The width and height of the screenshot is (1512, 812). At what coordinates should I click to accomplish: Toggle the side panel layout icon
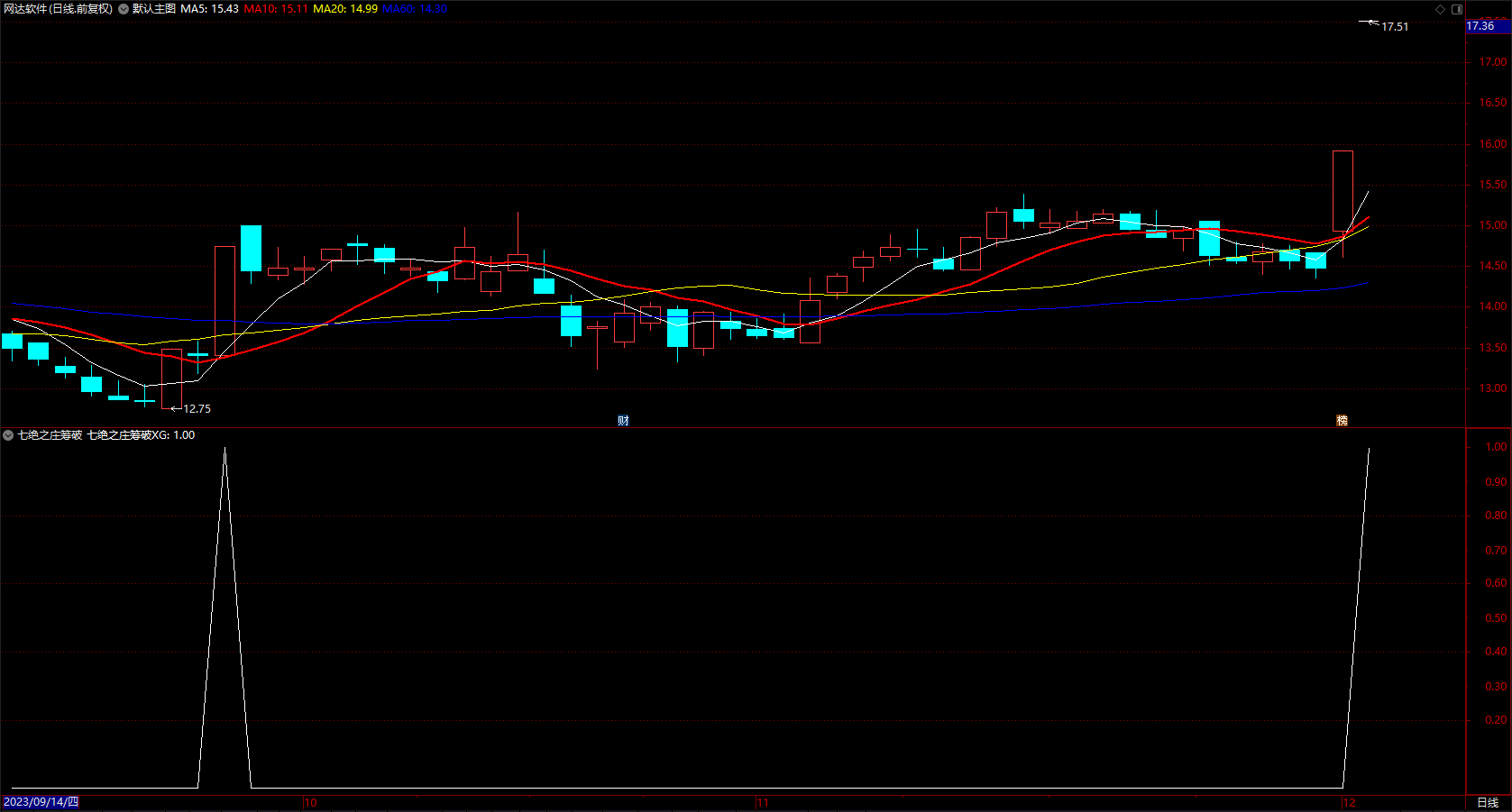tap(1457, 9)
